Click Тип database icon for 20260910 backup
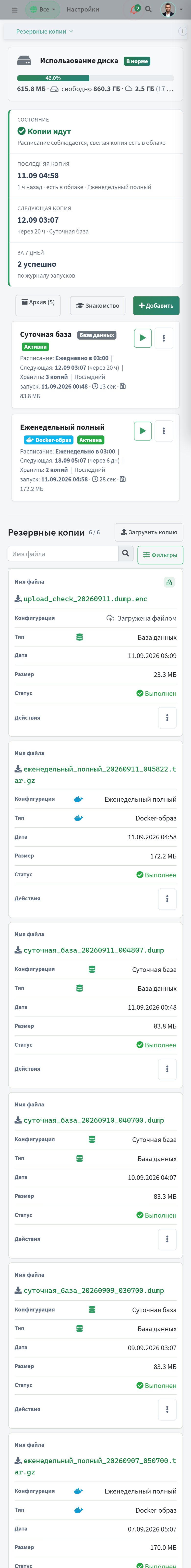This screenshot has height=1568, width=191. point(79,1158)
